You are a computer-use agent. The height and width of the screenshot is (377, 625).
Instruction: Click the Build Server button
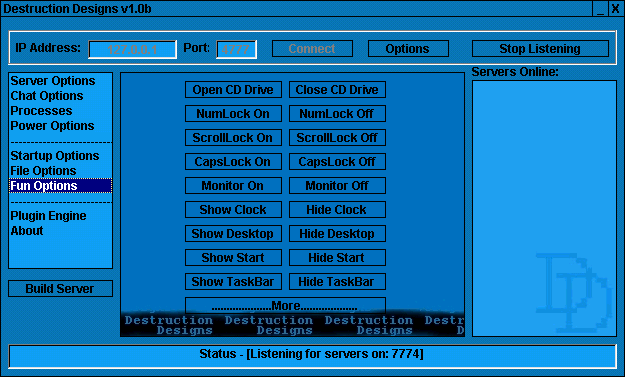(x=60, y=289)
